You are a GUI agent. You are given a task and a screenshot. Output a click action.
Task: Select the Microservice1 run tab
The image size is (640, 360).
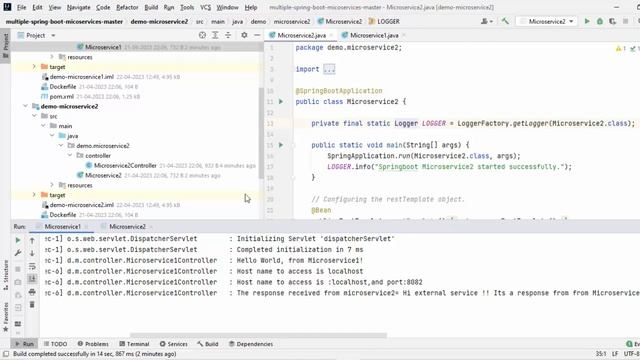click(x=62, y=227)
